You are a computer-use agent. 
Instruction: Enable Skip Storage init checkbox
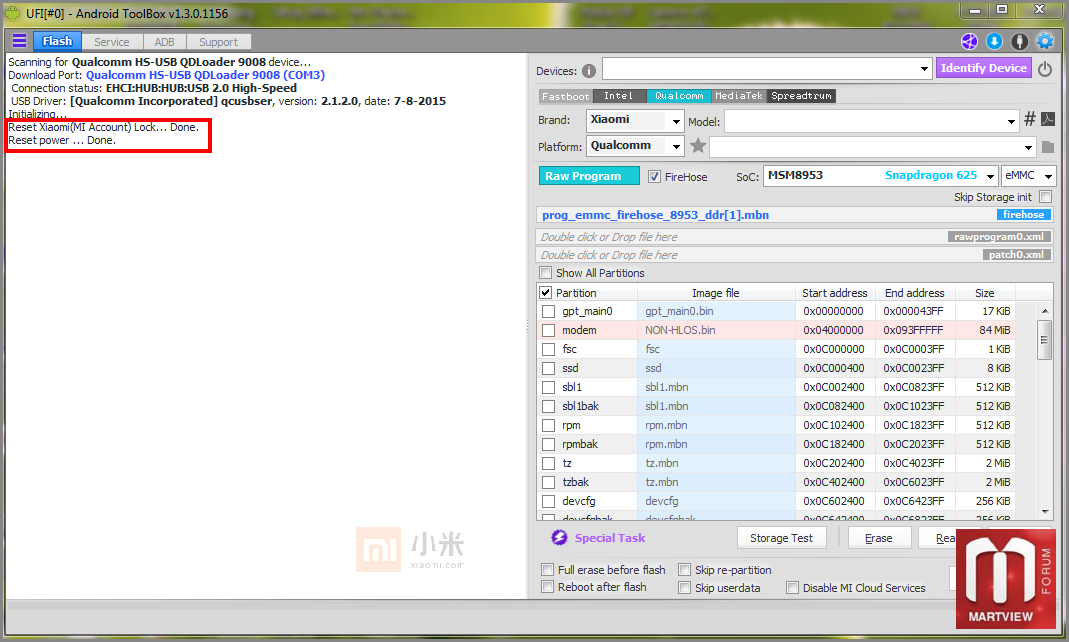[1045, 197]
